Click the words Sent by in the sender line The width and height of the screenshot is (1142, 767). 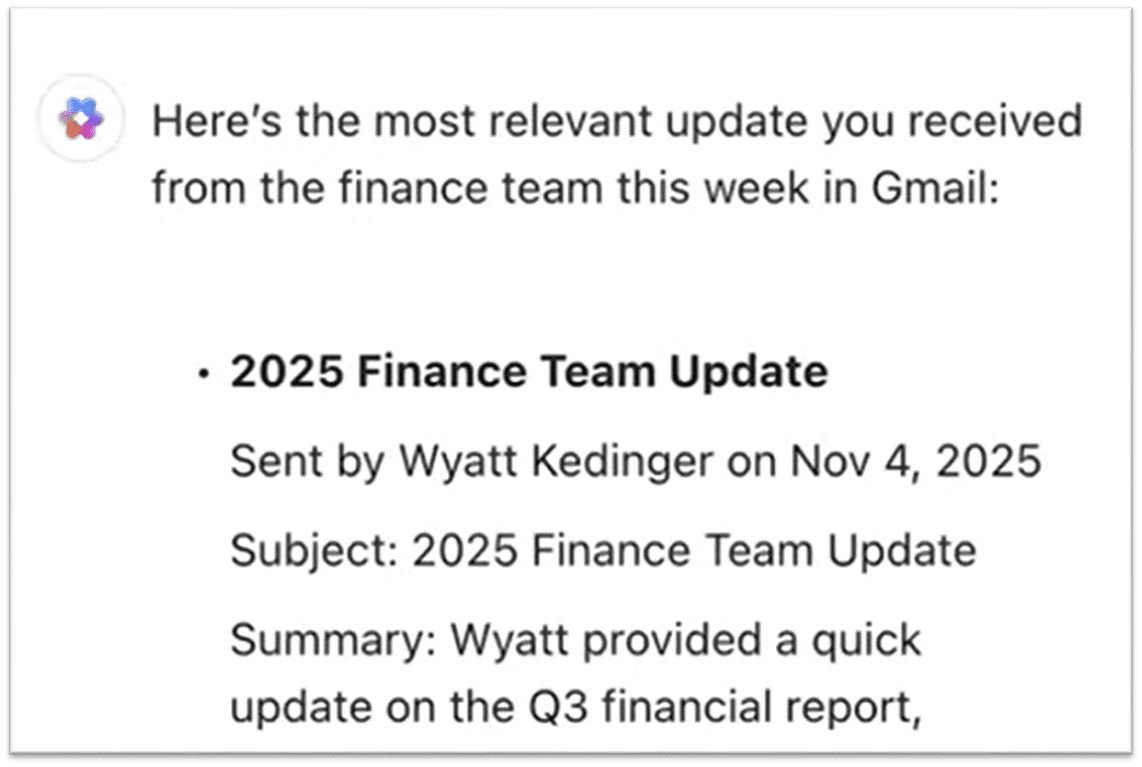pos(306,462)
